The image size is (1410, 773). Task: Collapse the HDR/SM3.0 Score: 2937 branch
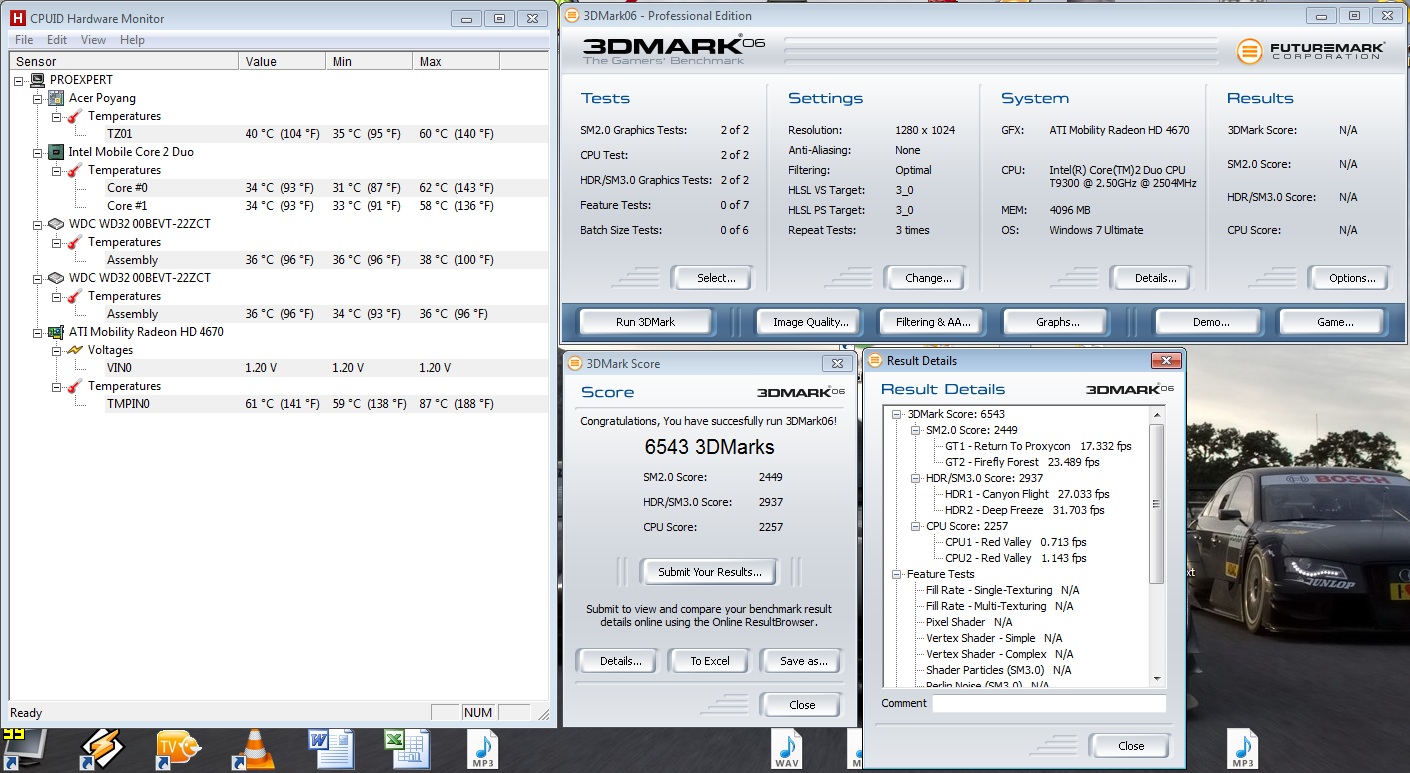tap(916, 478)
